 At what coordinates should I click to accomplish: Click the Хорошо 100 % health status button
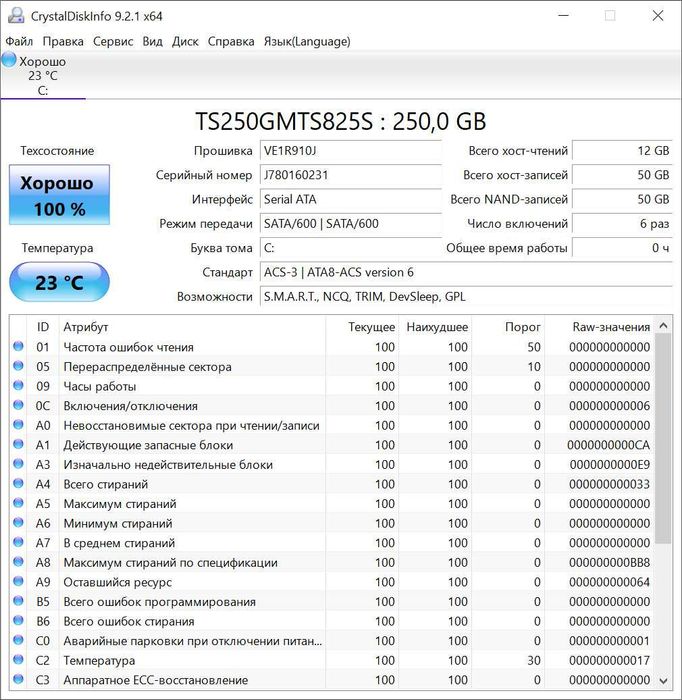(59, 195)
